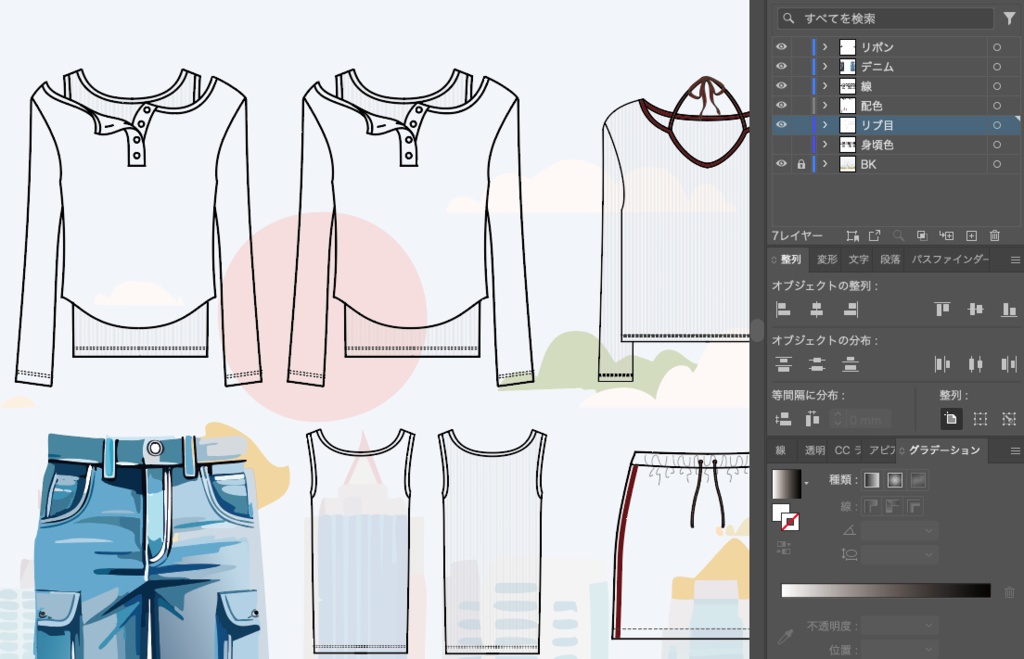1024x659 pixels.
Task: Select the linear gradient type icon
Action: click(872, 480)
